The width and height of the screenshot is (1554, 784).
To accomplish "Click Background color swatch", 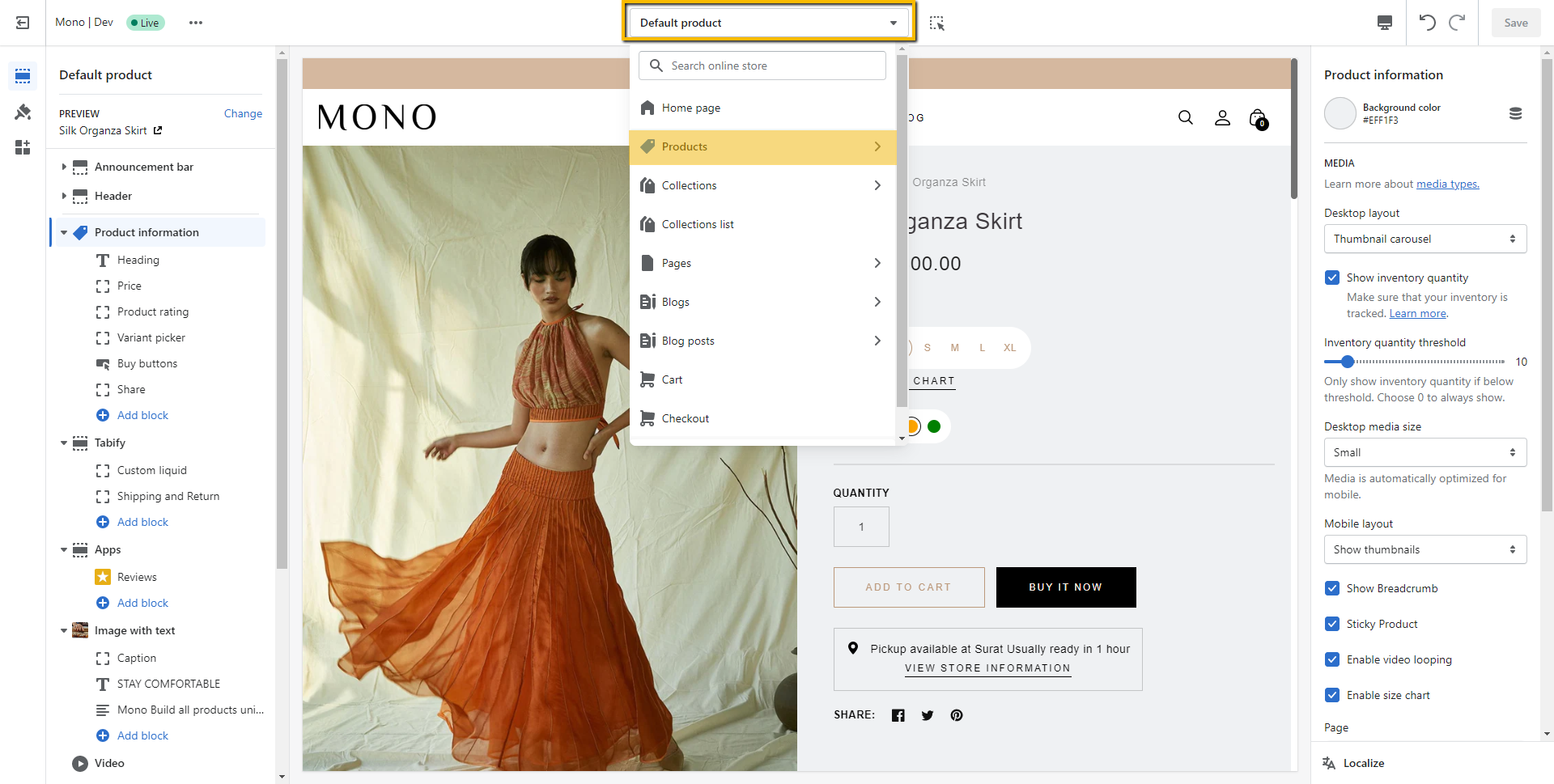I will tap(1340, 113).
